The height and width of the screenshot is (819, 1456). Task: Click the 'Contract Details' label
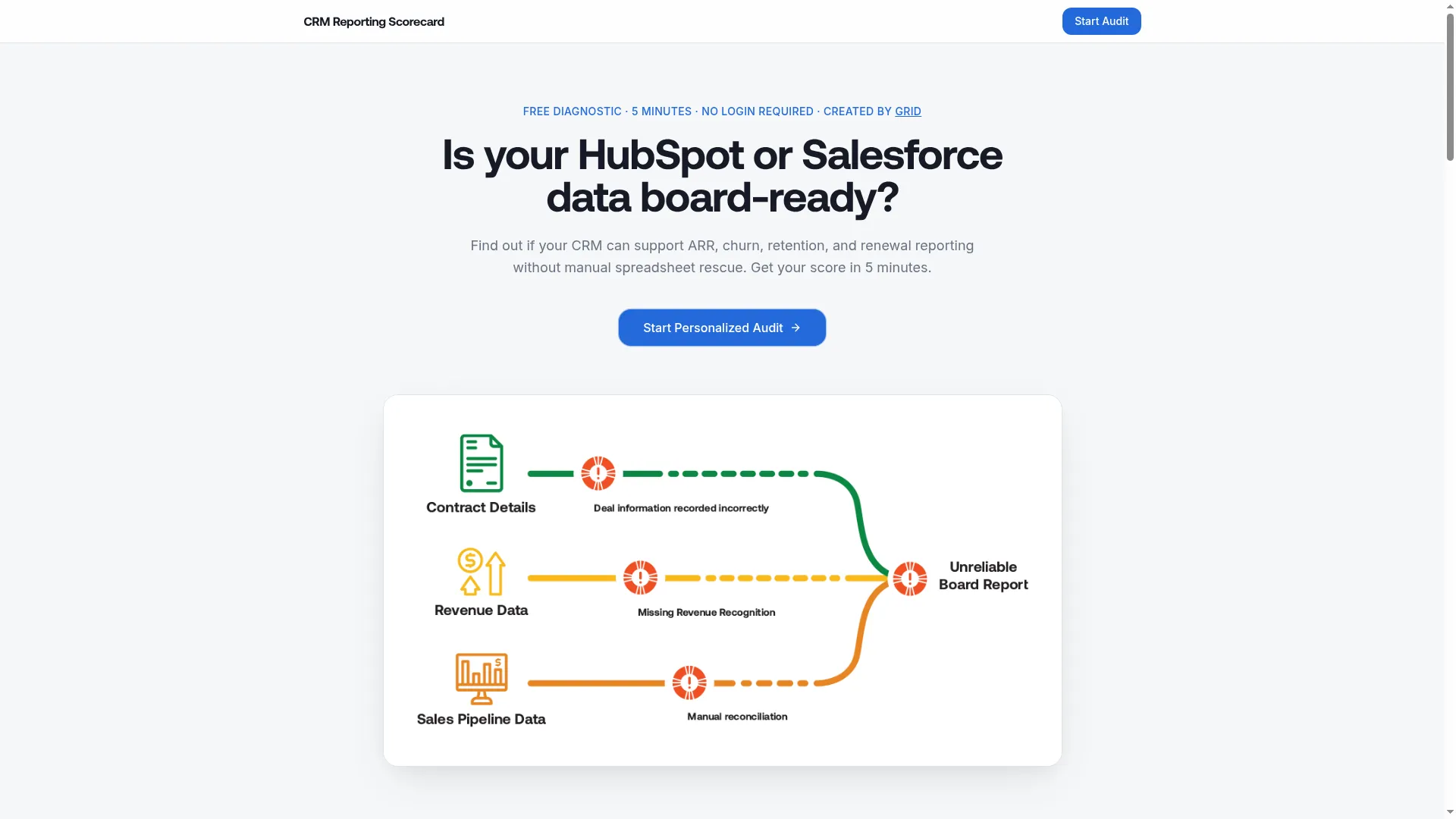[x=481, y=507]
